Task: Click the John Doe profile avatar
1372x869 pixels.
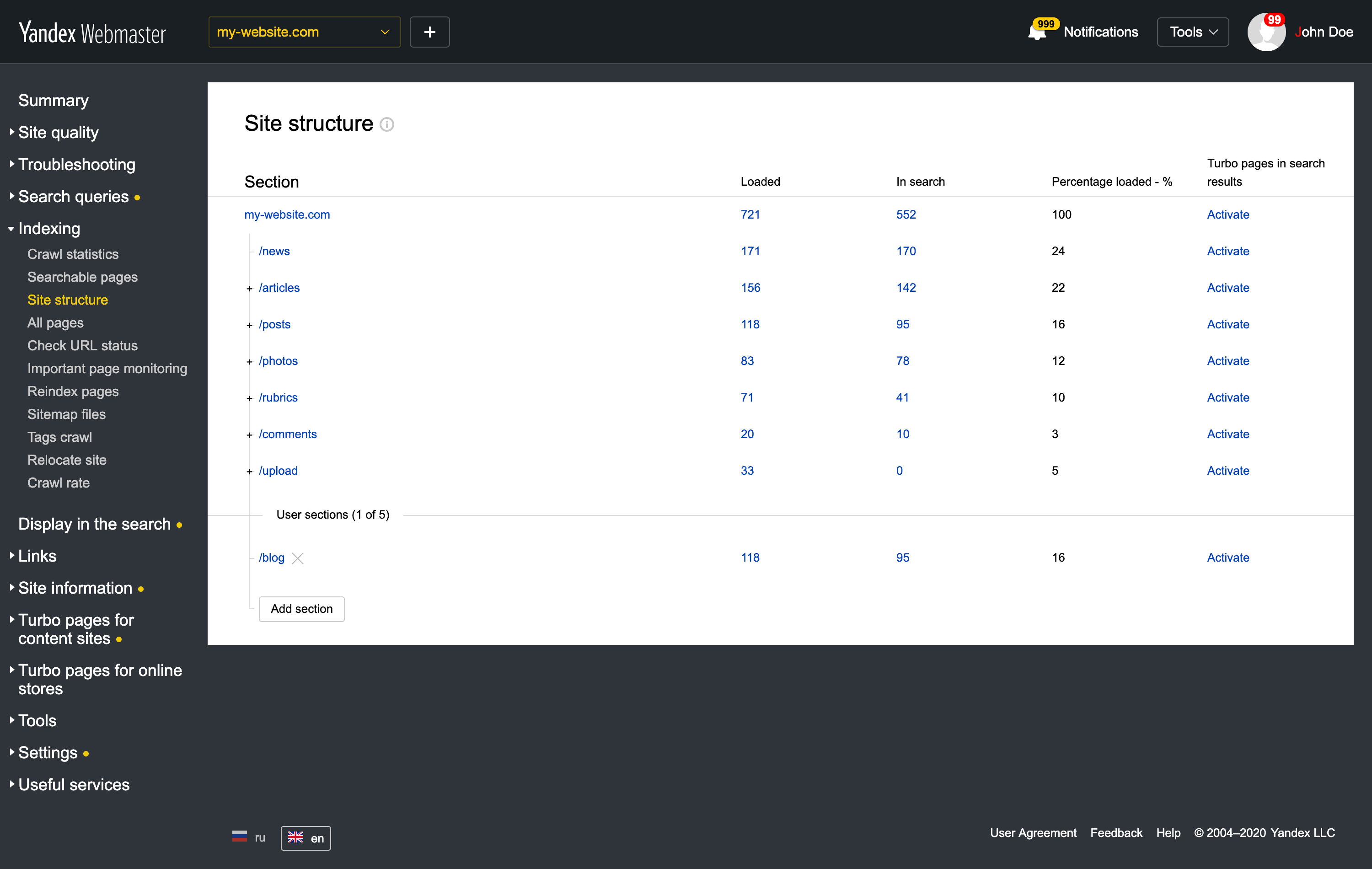Action: click(x=1267, y=32)
